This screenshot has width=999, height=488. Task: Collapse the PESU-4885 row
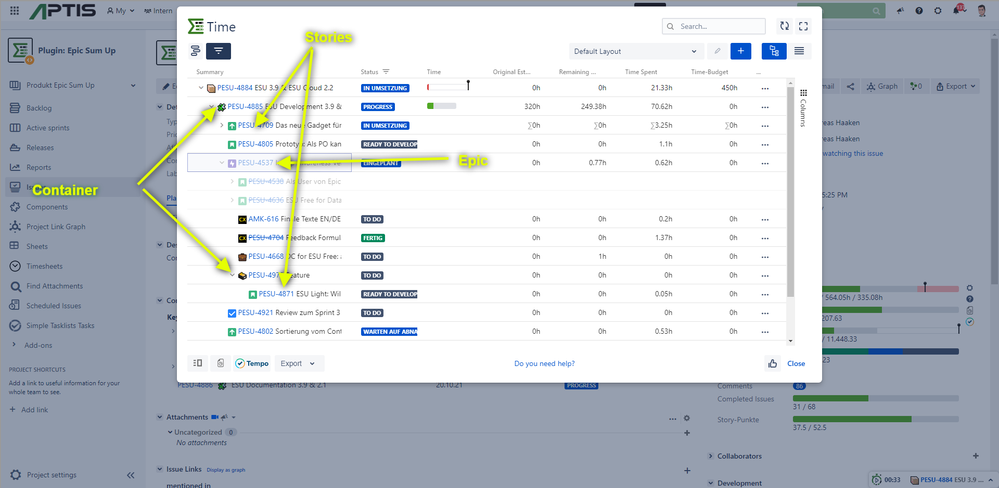point(212,106)
